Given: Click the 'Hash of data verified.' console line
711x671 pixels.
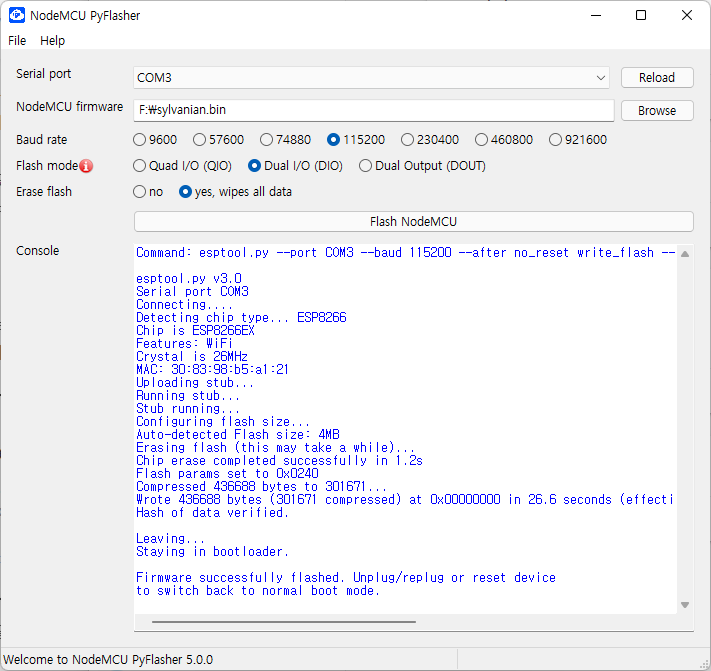Looking at the screenshot, I should 212,513.
